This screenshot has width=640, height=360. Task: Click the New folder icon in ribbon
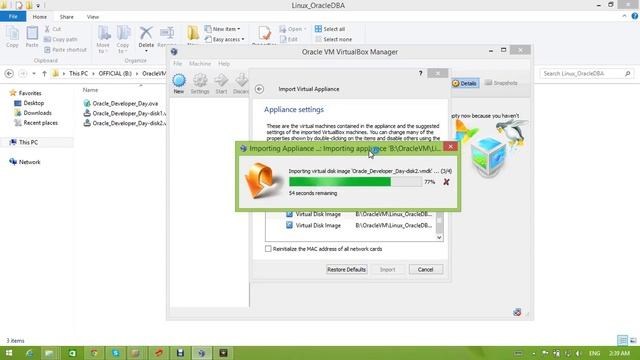193,33
